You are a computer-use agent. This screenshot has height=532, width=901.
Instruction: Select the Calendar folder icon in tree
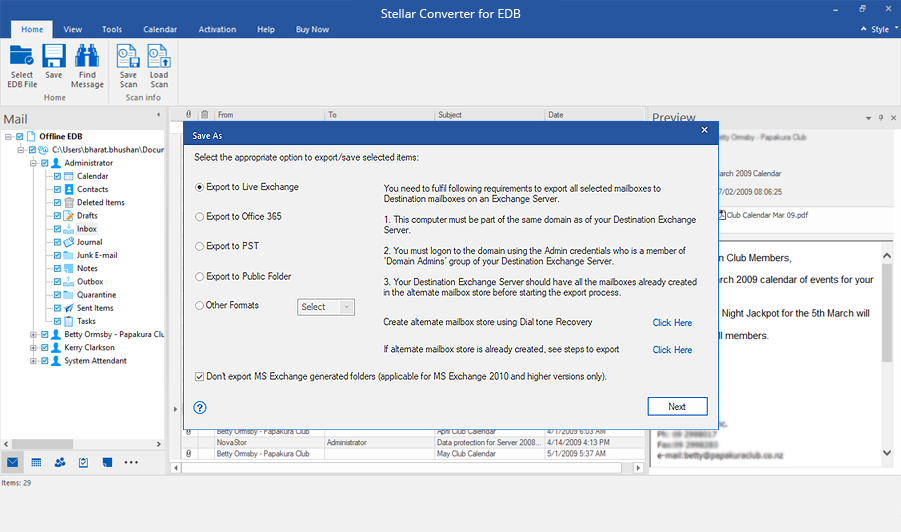coord(68,176)
